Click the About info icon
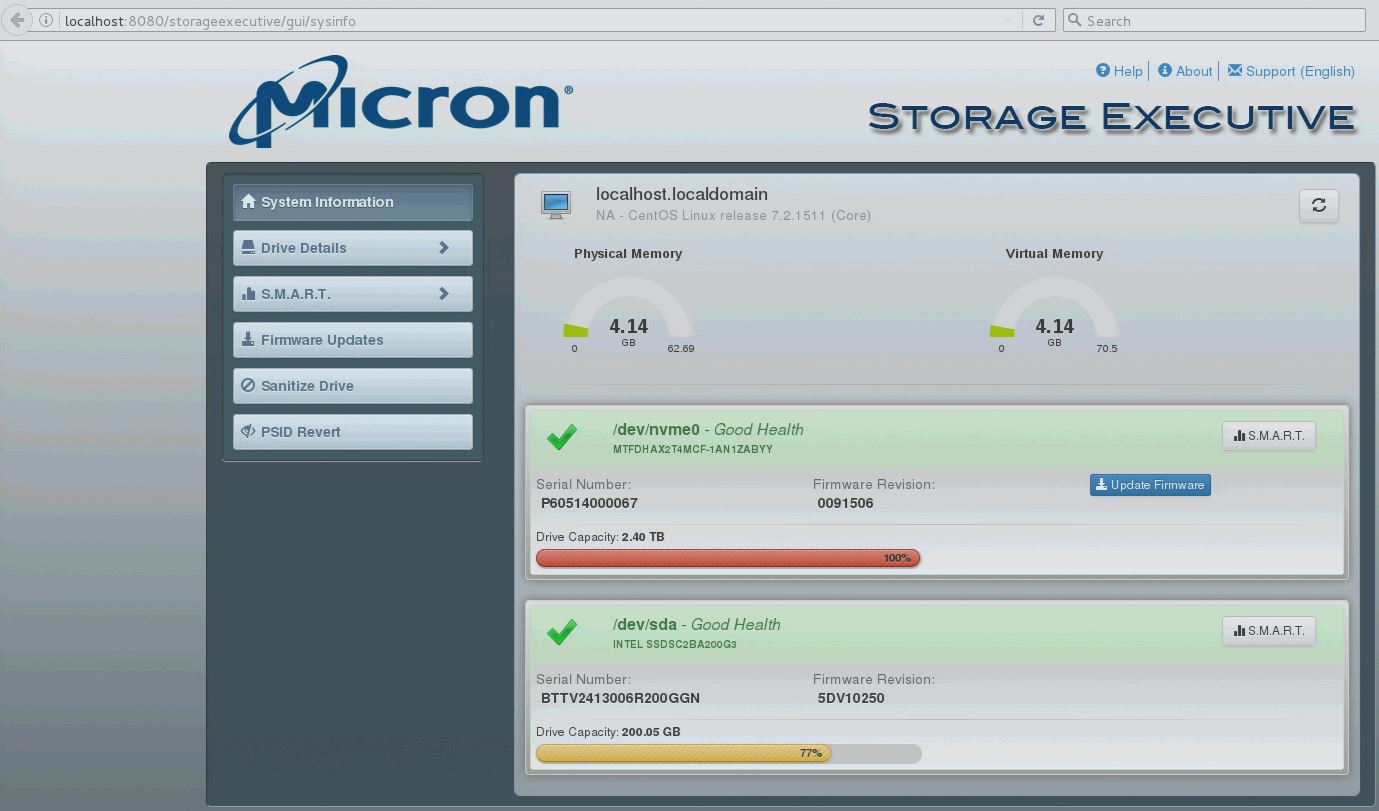 [1165, 70]
